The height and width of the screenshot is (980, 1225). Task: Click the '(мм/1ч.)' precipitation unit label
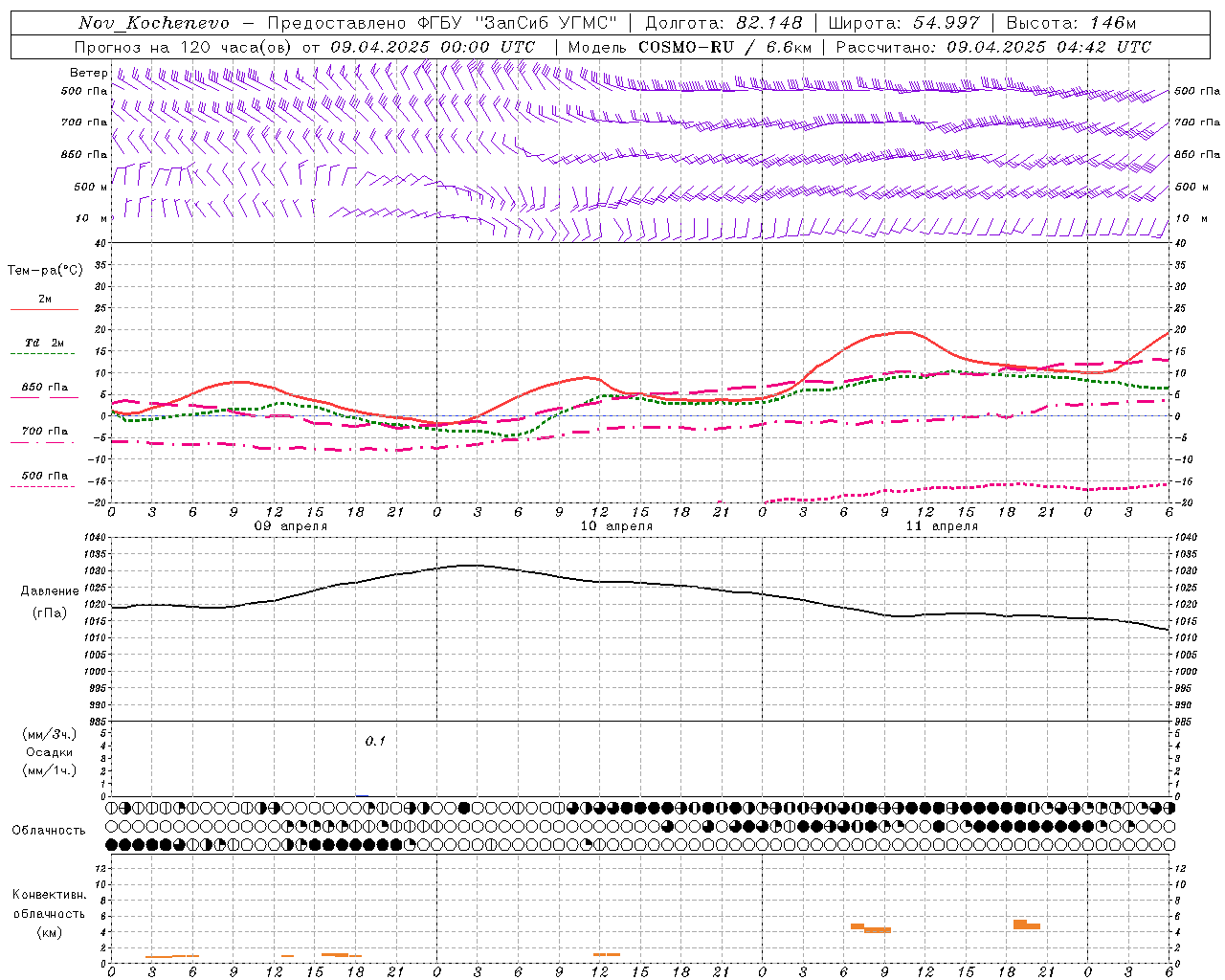coord(50,770)
